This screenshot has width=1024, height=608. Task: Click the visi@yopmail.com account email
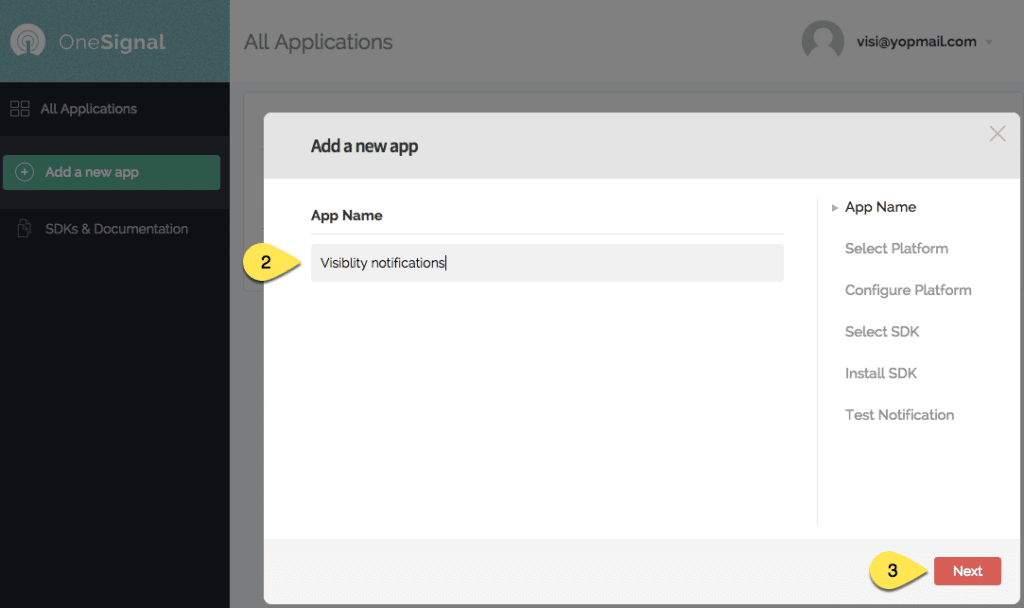(x=915, y=42)
